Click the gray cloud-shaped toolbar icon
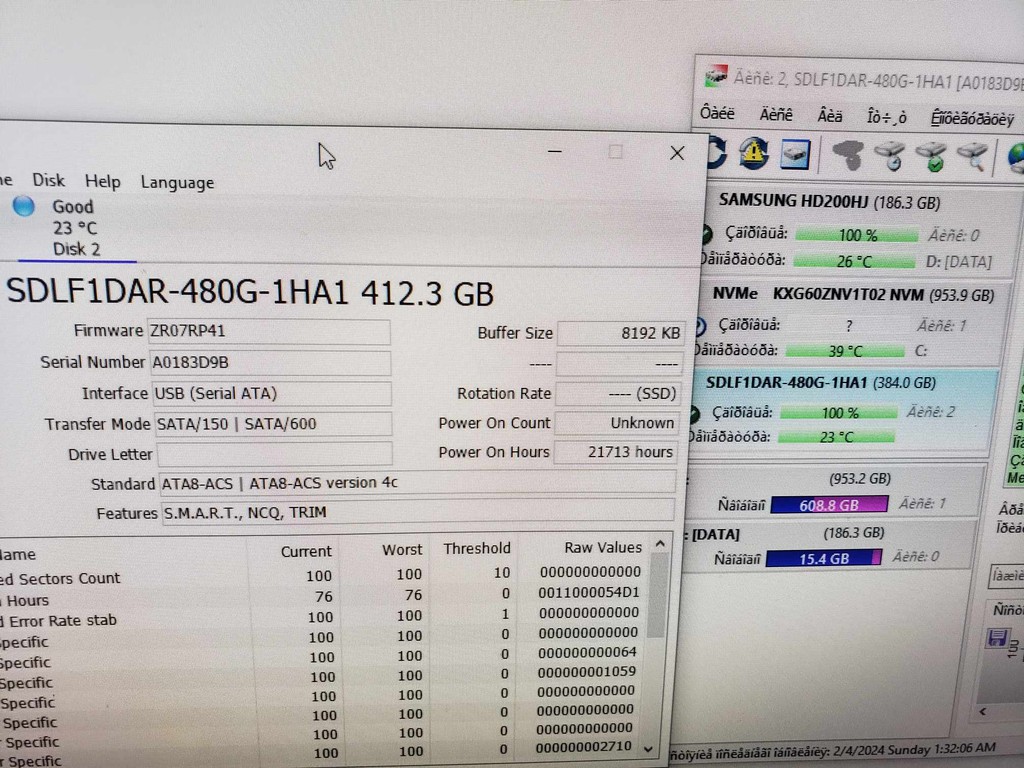The image size is (1024, 768). tap(847, 157)
